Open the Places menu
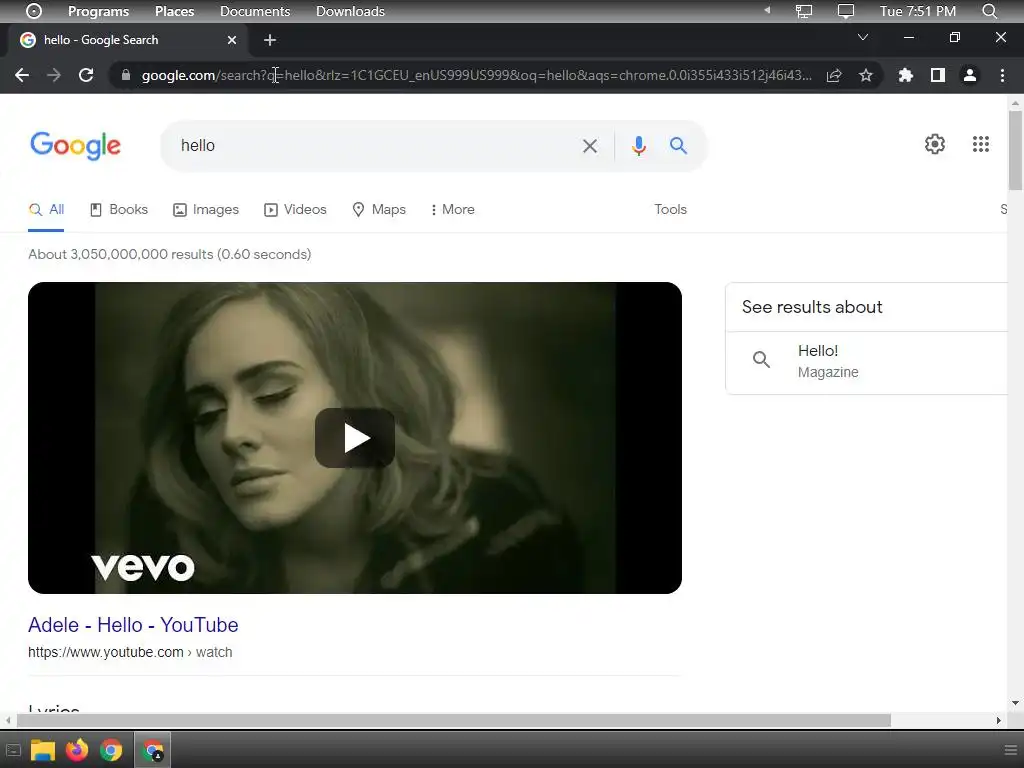1024x768 pixels. (174, 11)
